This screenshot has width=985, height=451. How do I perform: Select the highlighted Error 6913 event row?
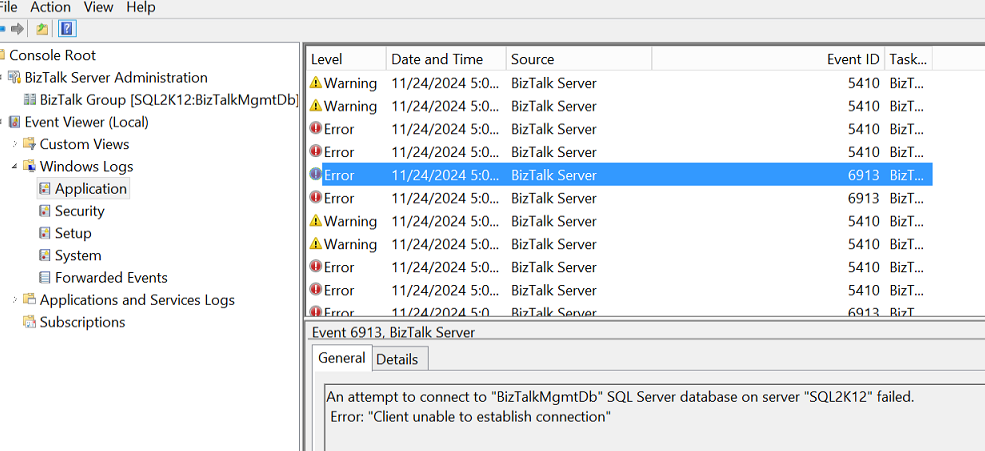click(620, 175)
